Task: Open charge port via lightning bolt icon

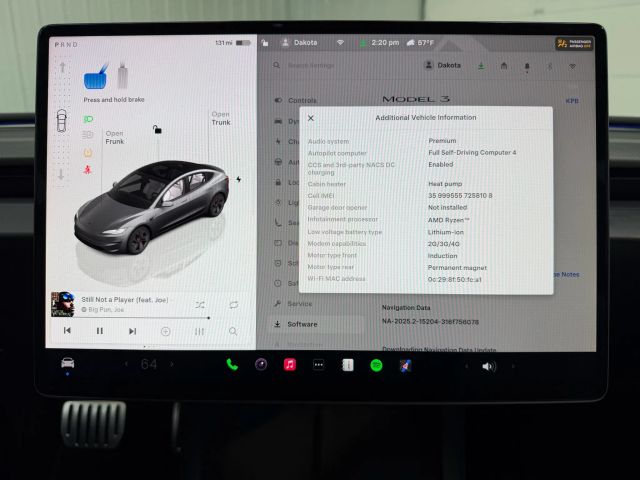Action: [238, 179]
